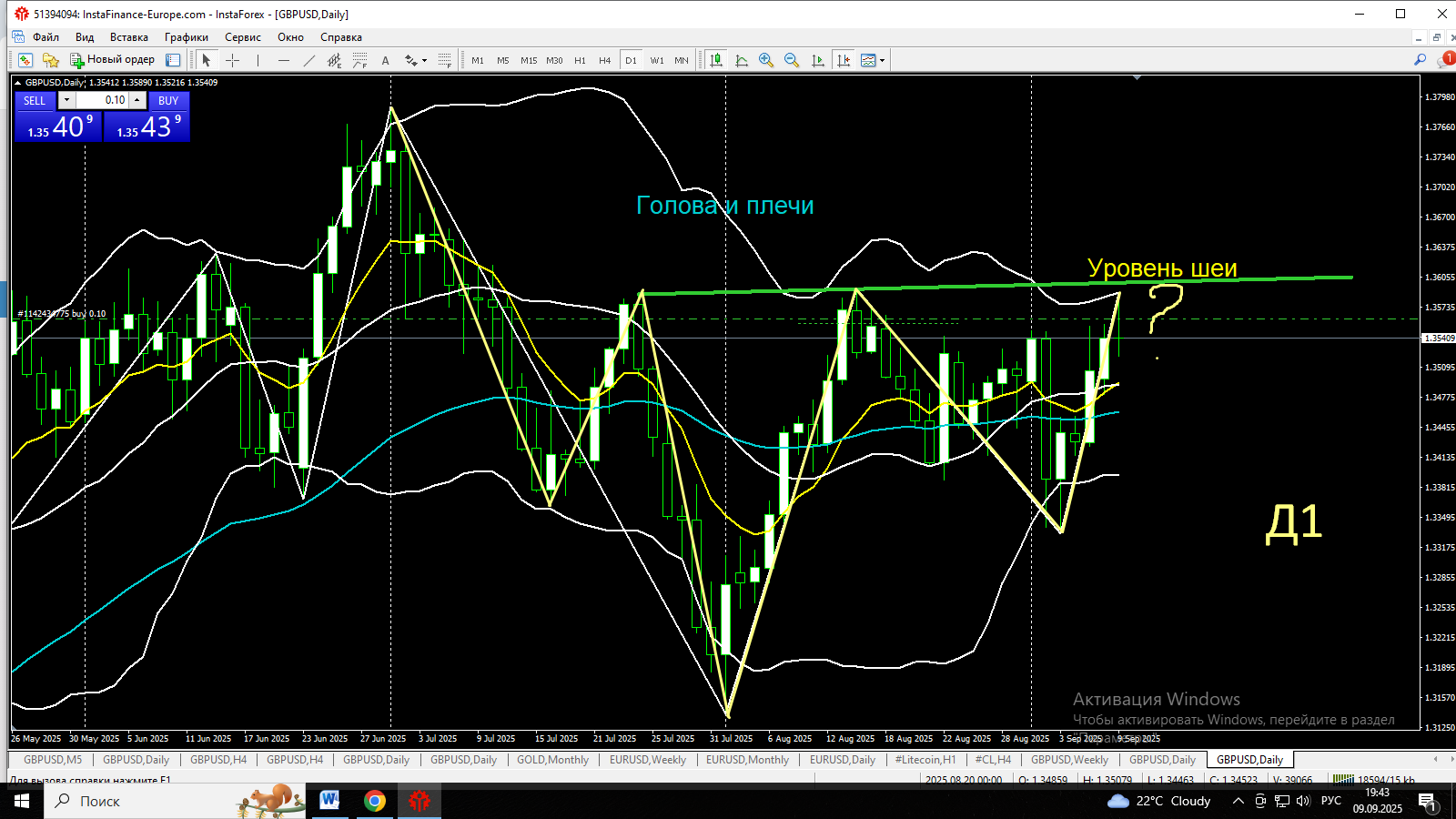Image resolution: width=1456 pixels, height=819 pixels.
Task: Select the horizontal line drawing tool
Action: click(283, 60)
